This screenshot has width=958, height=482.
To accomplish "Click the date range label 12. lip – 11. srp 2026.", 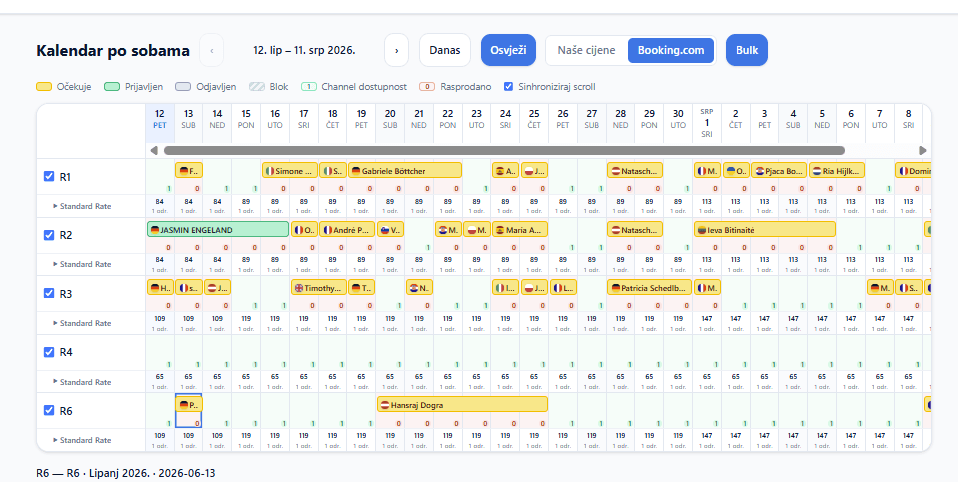I will point(304,50).
